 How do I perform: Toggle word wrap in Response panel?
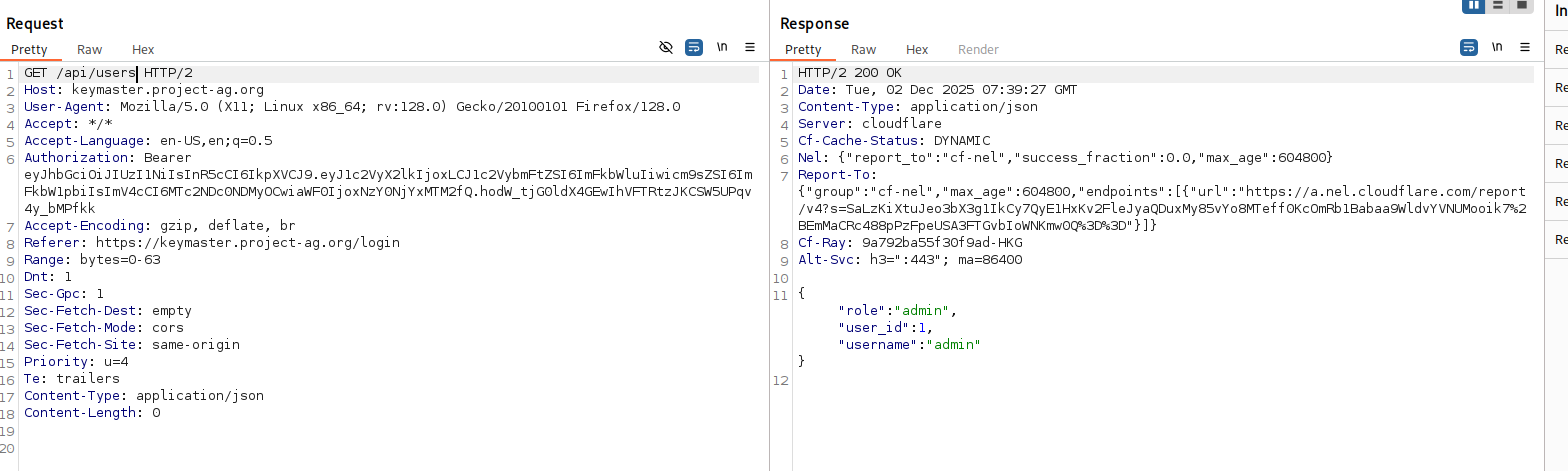[1469, 47]
